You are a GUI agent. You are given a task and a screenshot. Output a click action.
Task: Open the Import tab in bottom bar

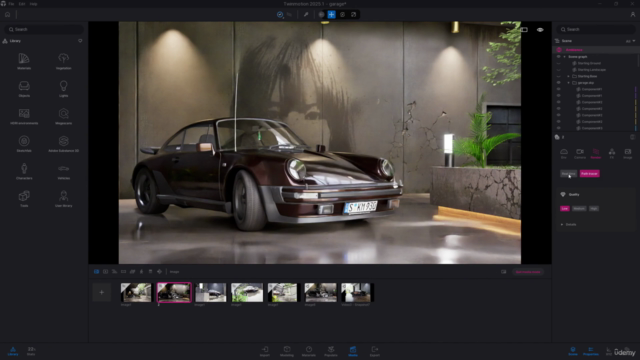265,351
